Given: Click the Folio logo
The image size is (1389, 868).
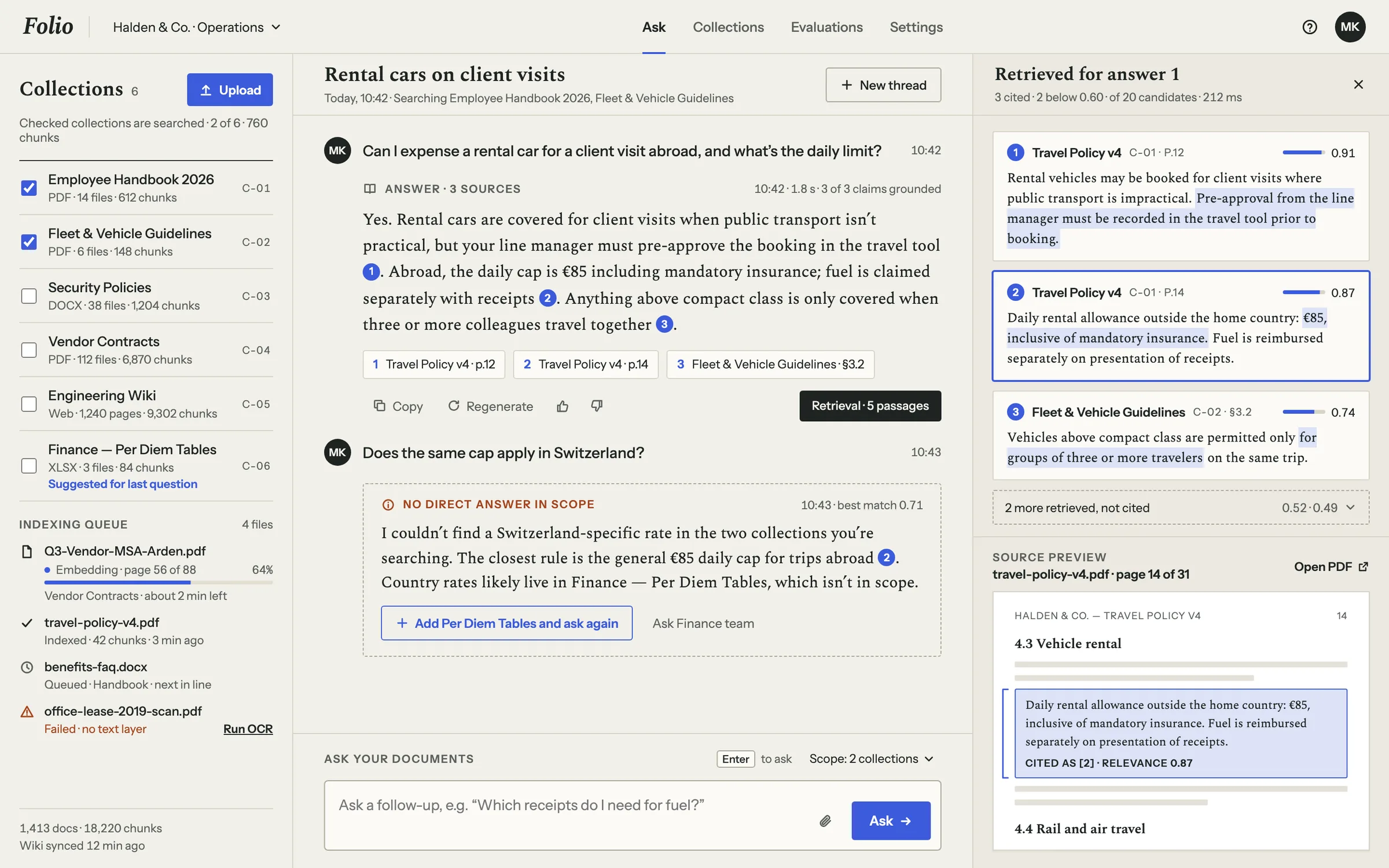Looking at the screenshot, I should (x=48, y=26).
